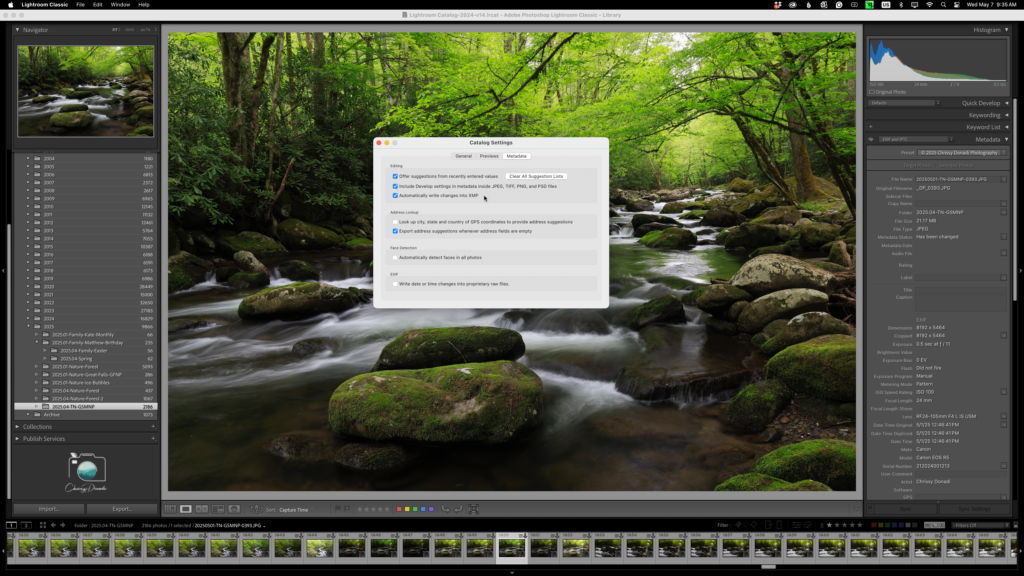Image resolution: width=1024 pixels, height=576 pixels.
Task: Select the Grid view icon
Action: coord(174,509)
